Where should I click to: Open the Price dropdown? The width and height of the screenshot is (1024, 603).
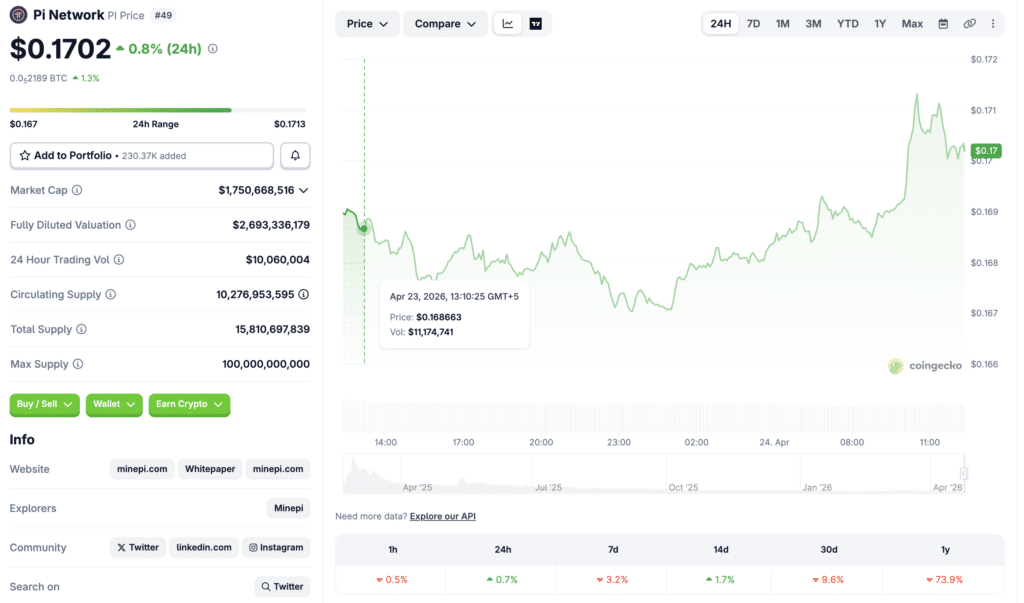coord(367,23)
